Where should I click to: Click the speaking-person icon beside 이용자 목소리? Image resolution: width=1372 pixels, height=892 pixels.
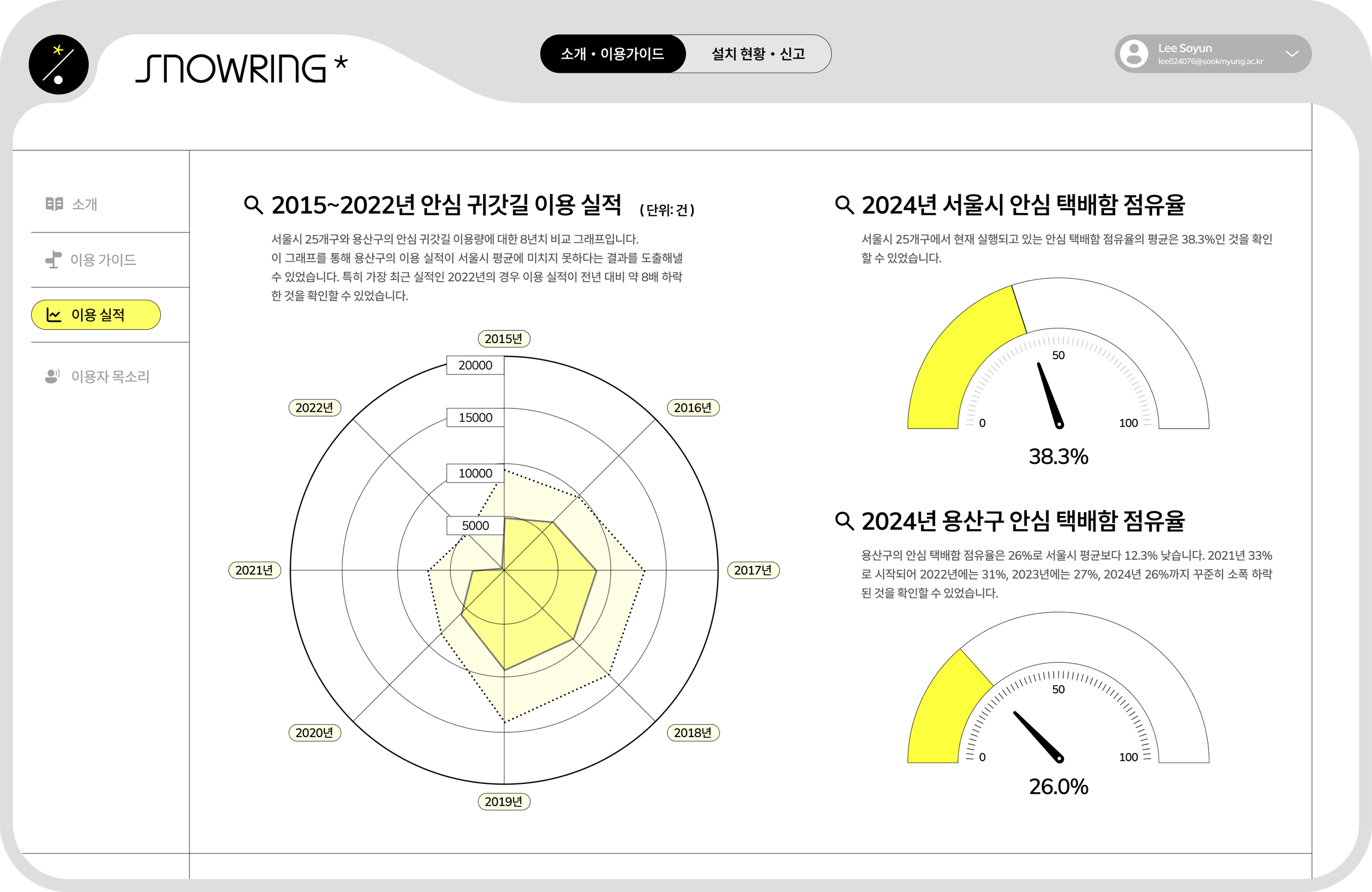click(53, 376)
